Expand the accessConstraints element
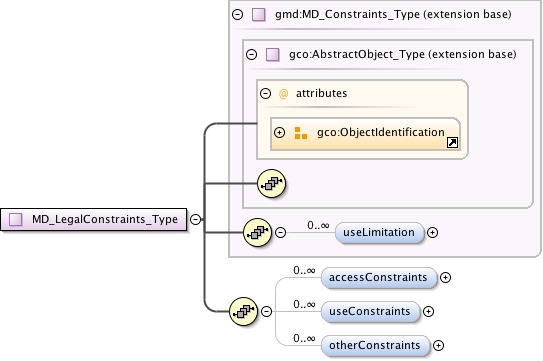The height and width of the screenshot is (361, 543). click(445, 278)
